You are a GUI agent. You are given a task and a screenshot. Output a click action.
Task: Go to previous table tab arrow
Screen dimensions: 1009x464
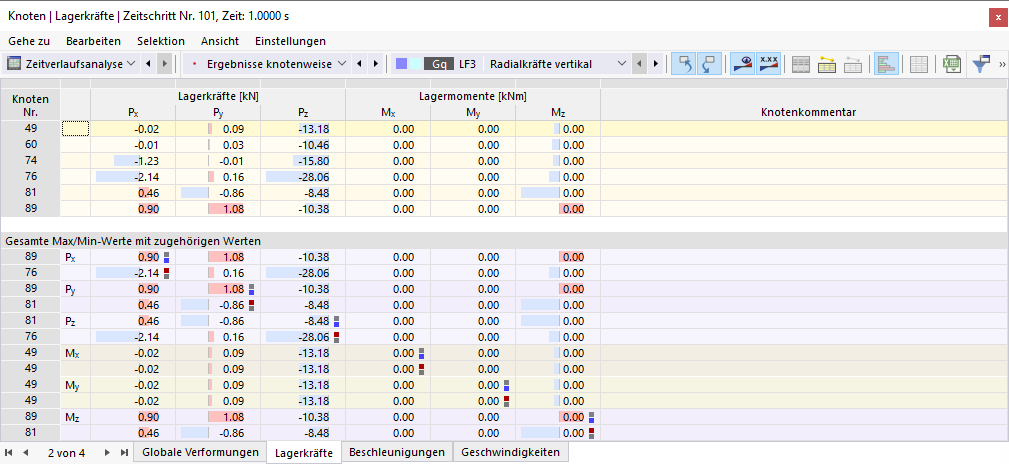click(x=26, y=452)
